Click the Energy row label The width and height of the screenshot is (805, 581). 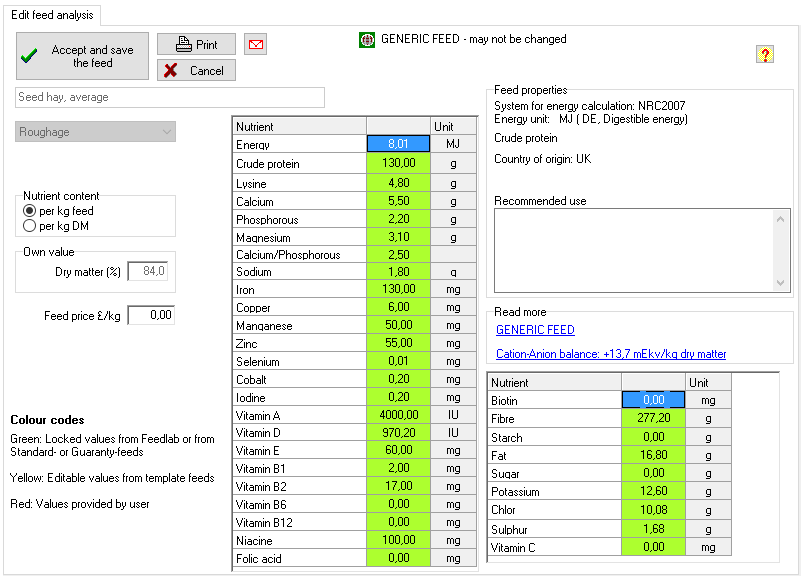300,144
